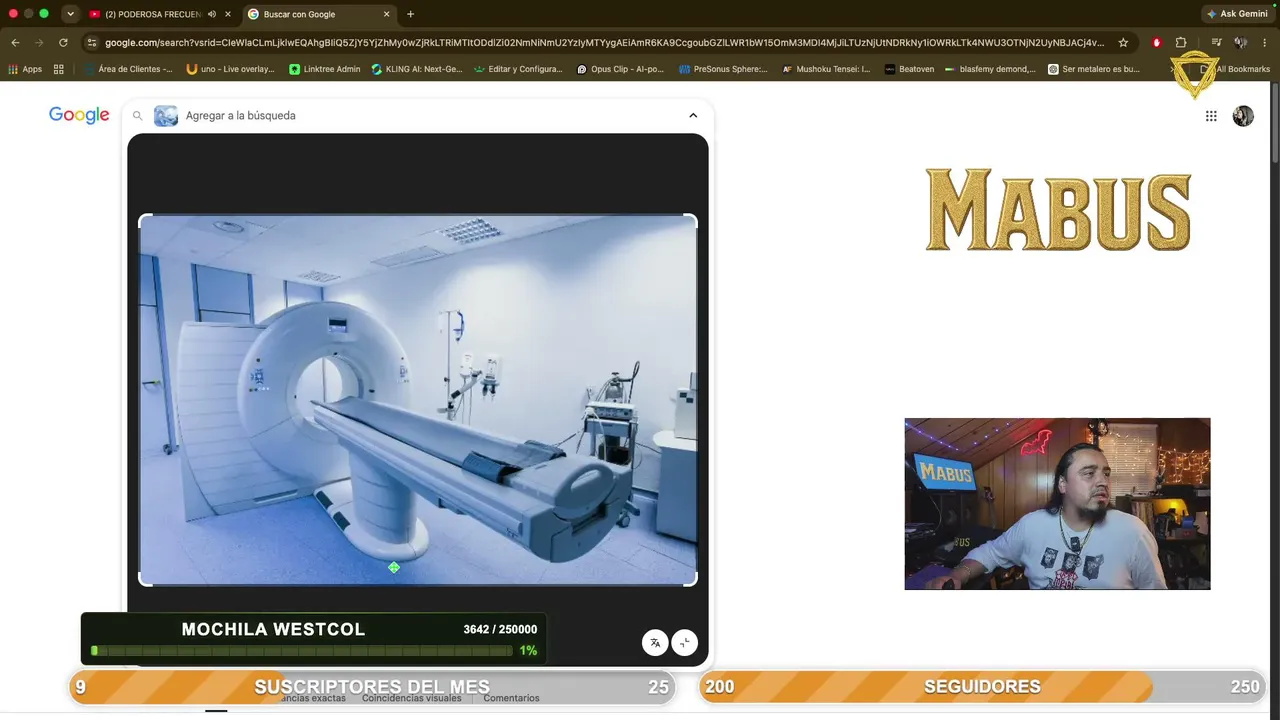
Task: Select the Buscar con Google tab
Action: tap(320, 14)
